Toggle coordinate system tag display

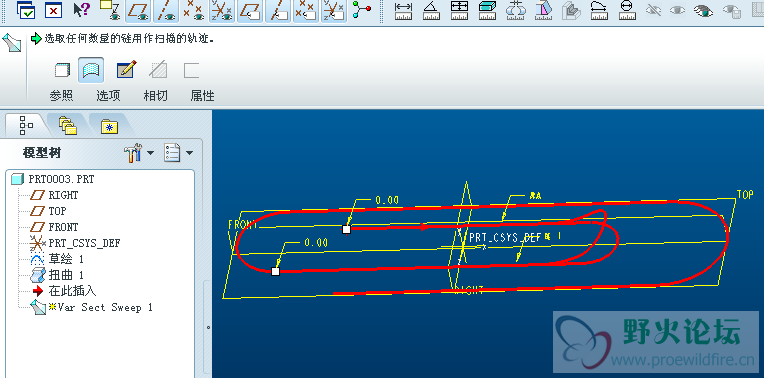(334, 11)
